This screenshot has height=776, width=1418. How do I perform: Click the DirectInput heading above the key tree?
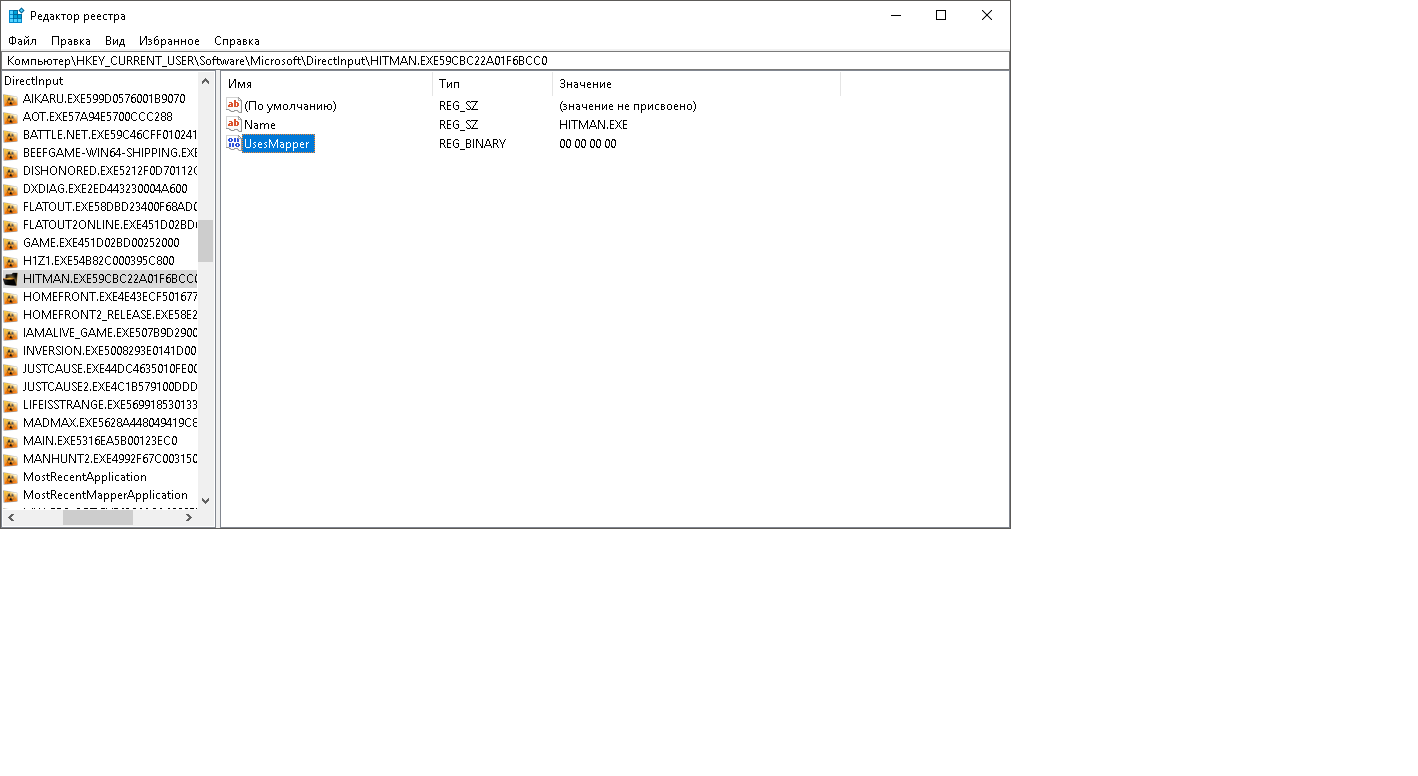tap(34, 81)
